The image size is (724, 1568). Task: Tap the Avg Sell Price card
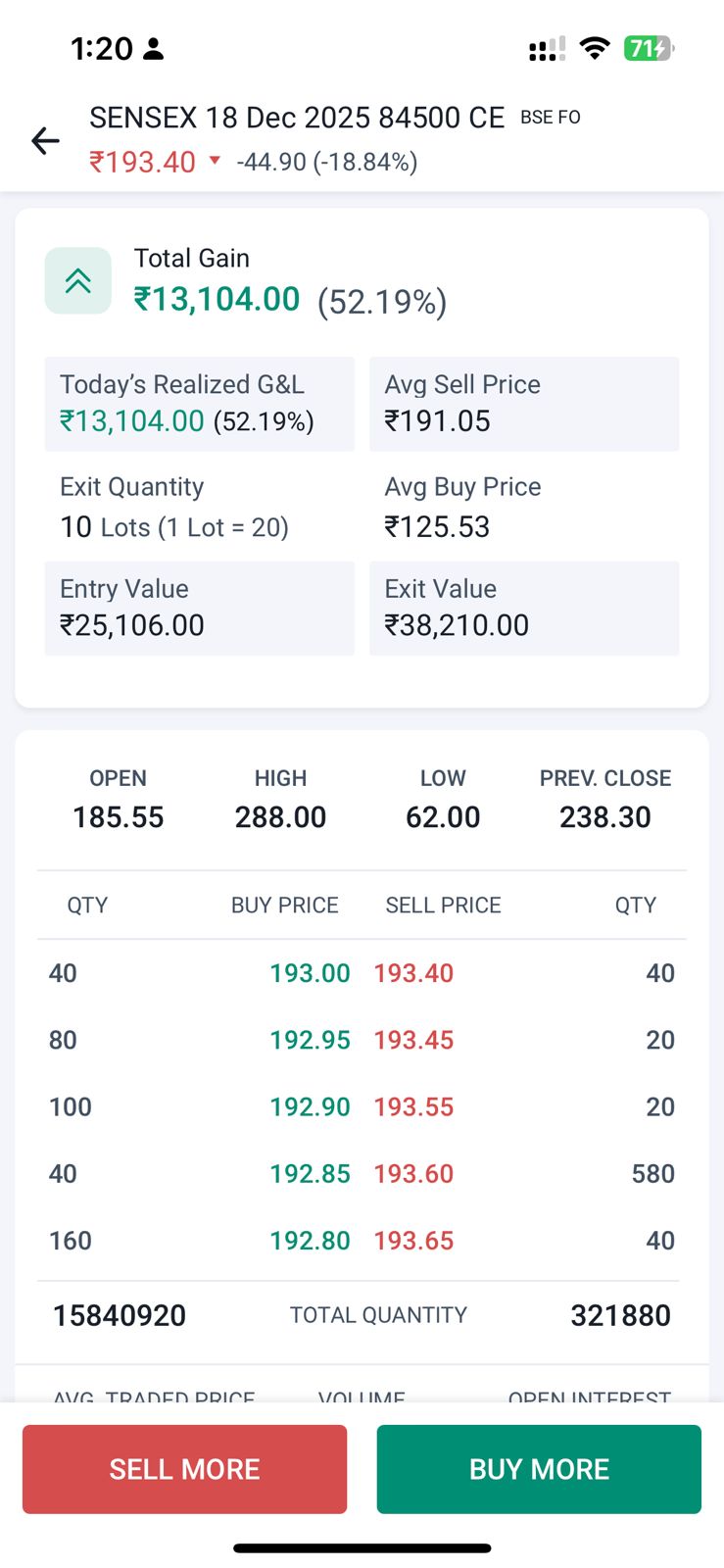[523, 404]
